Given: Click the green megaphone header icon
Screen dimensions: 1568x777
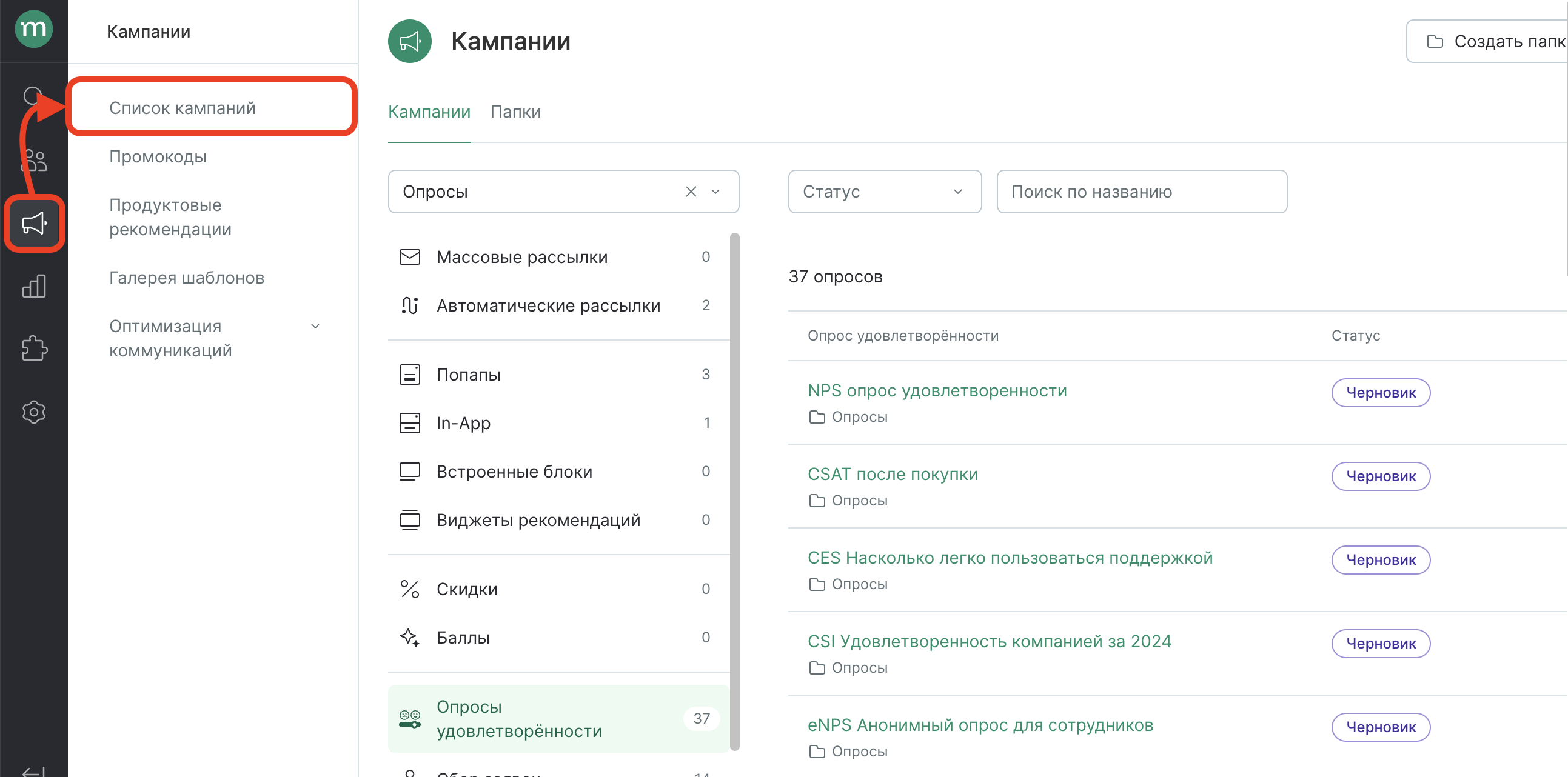Looking at the screenshot, I should point(410,41).
